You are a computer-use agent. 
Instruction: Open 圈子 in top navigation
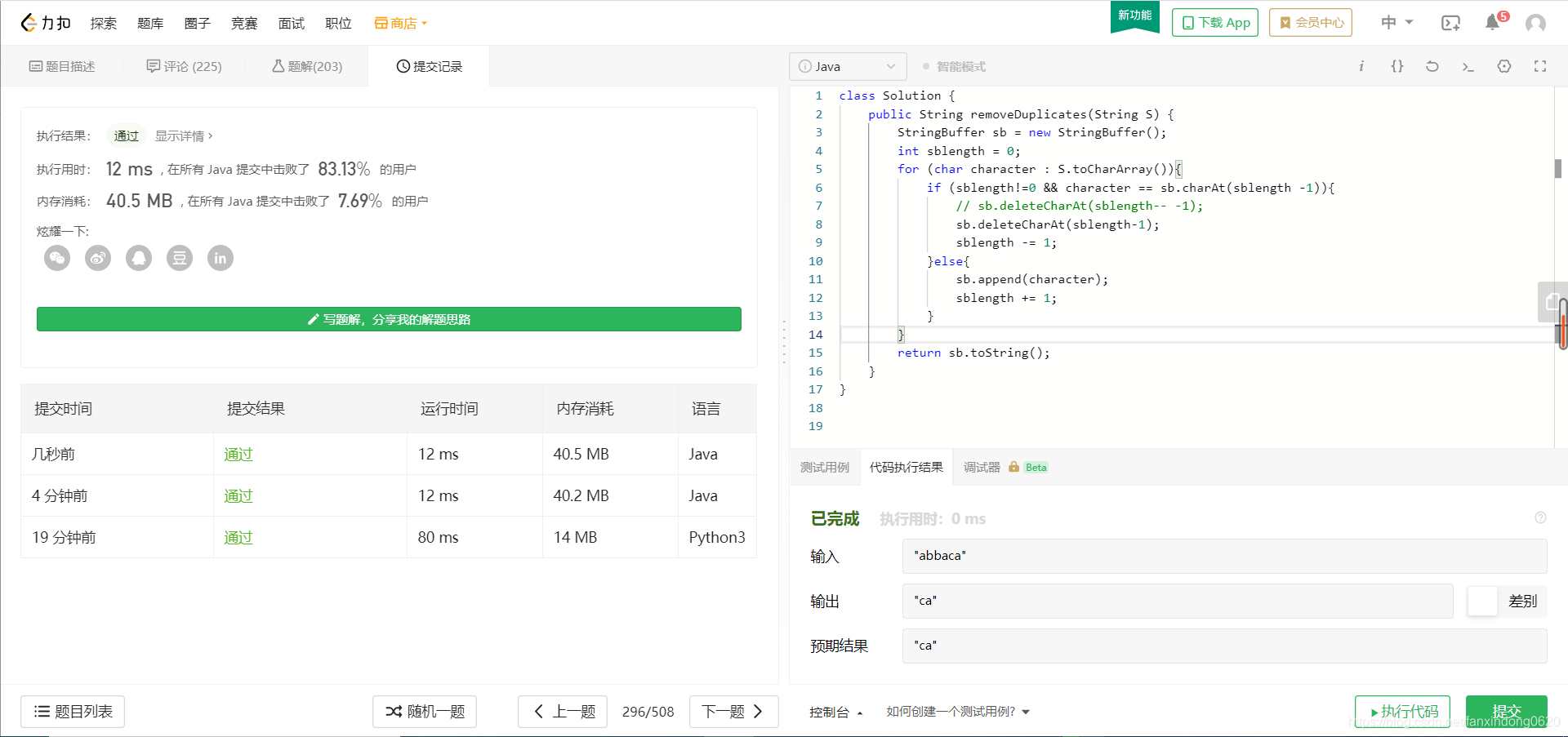[197, 23]
